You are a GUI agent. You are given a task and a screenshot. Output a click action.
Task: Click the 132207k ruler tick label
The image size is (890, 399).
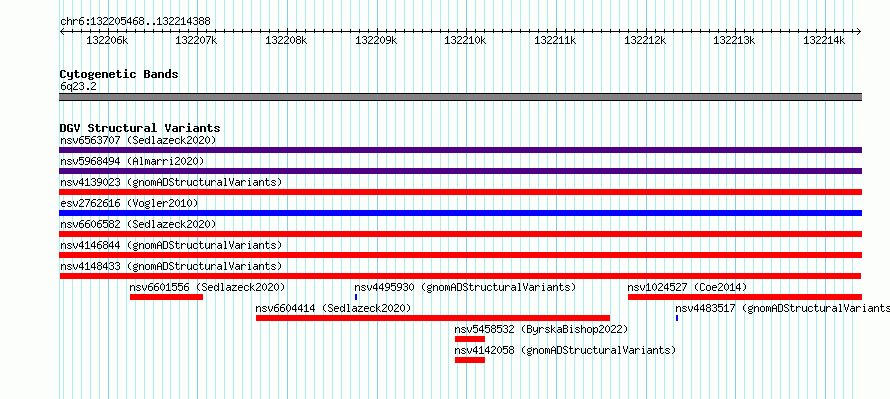click(197, 40)
